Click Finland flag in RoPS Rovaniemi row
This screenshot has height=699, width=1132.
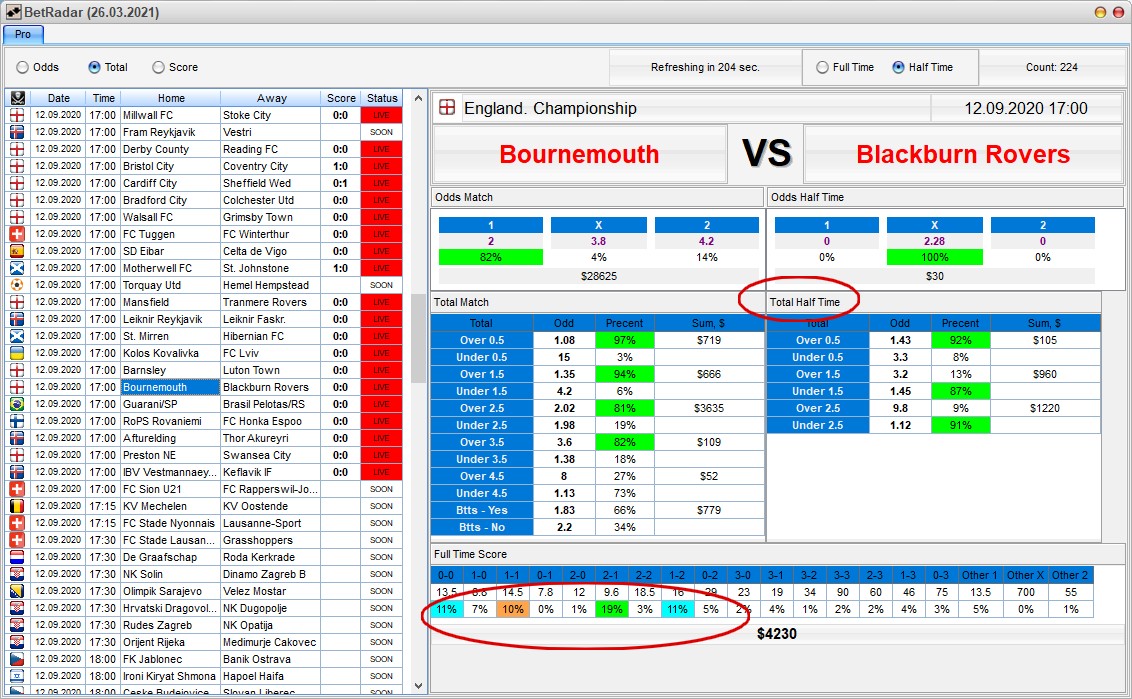pyautogui.click(x=17, y=421)
